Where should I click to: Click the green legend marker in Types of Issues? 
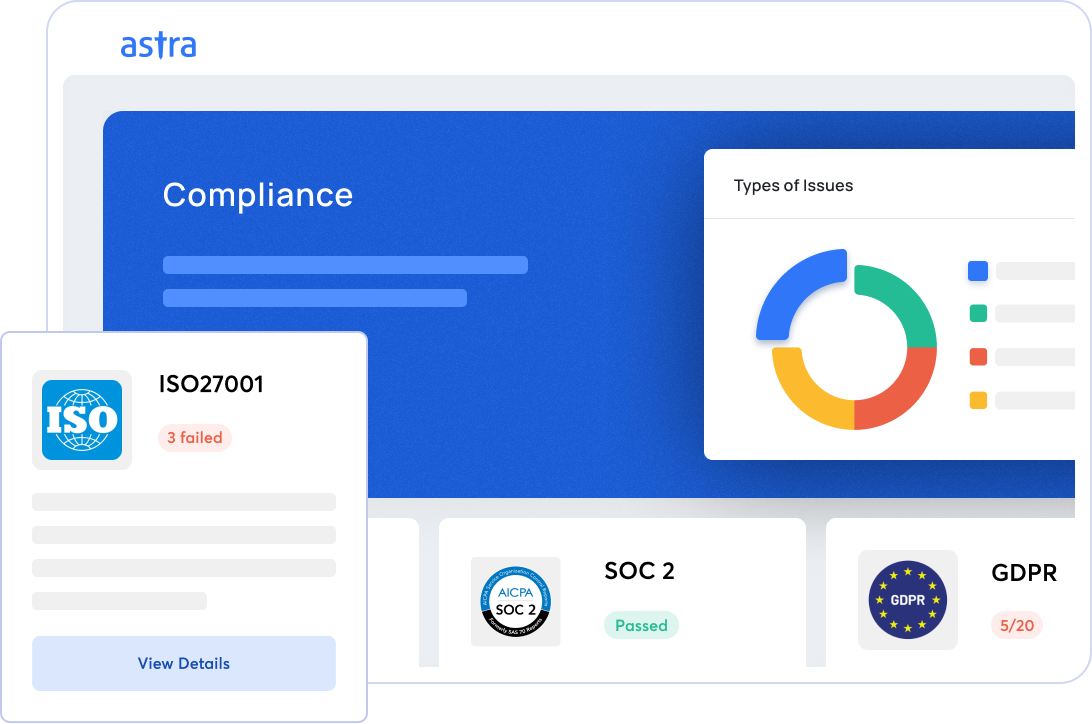[977, 313]
